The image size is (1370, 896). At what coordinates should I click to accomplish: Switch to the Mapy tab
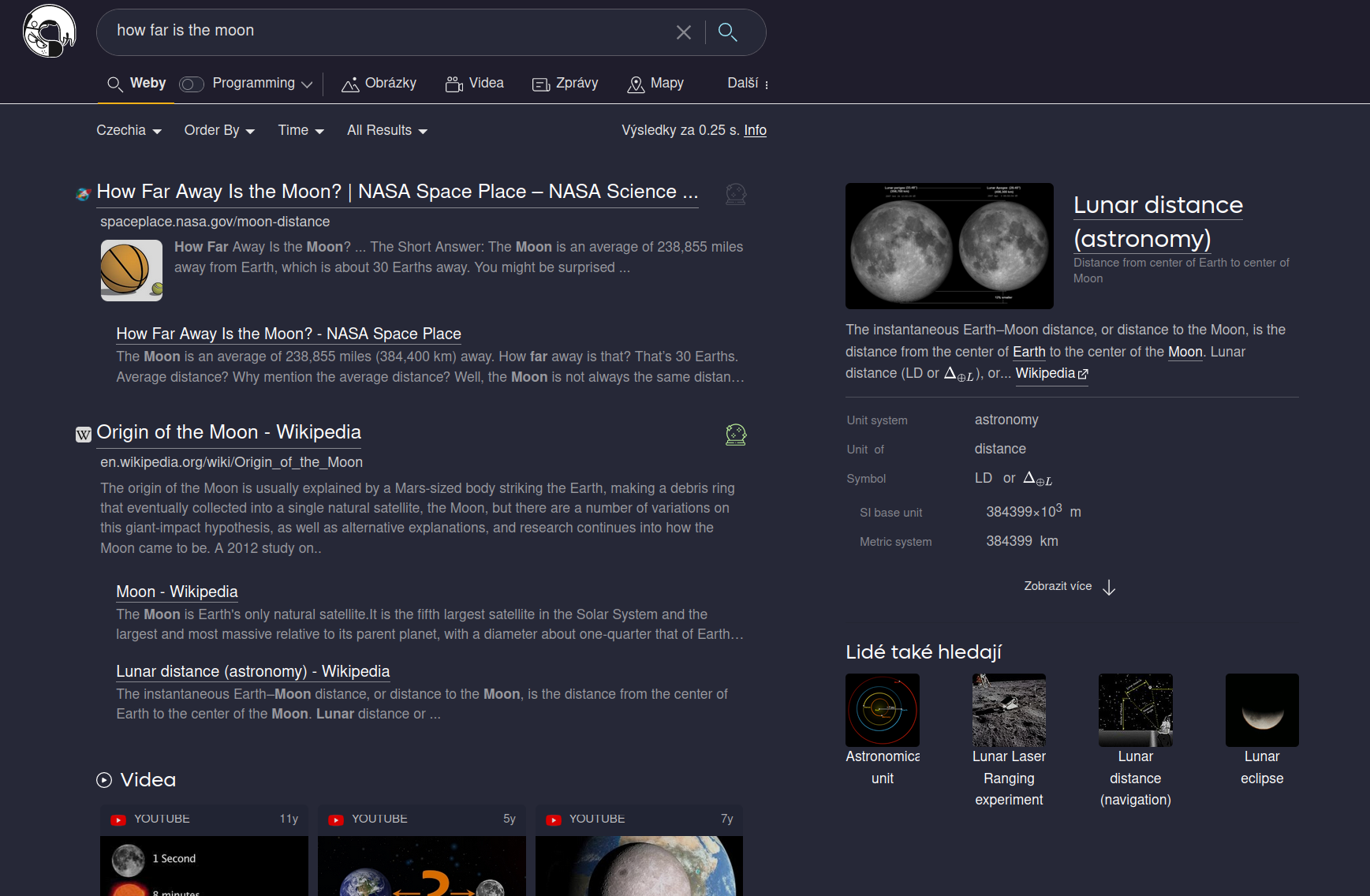click(x=655, y=84)
